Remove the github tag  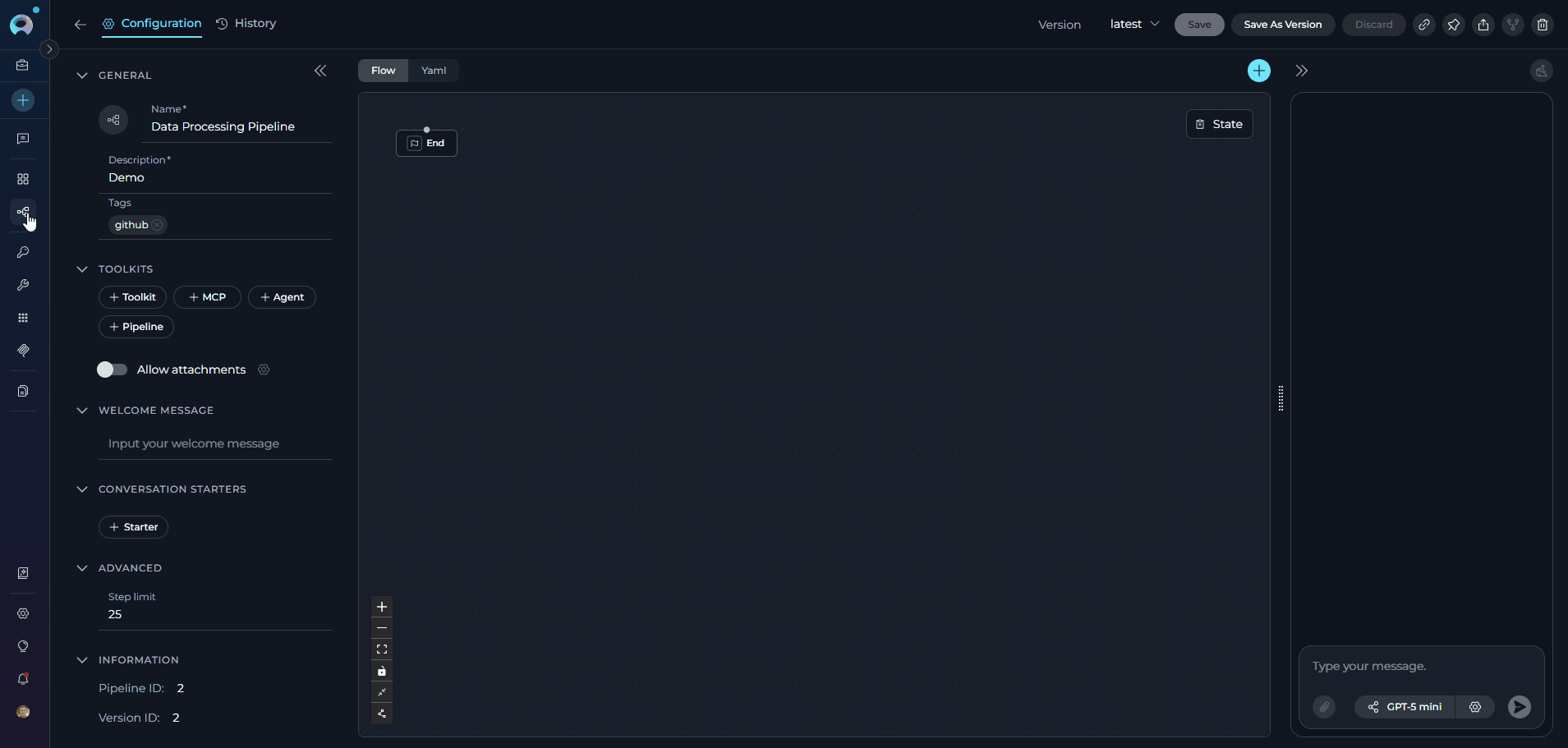tap(157, 224)
